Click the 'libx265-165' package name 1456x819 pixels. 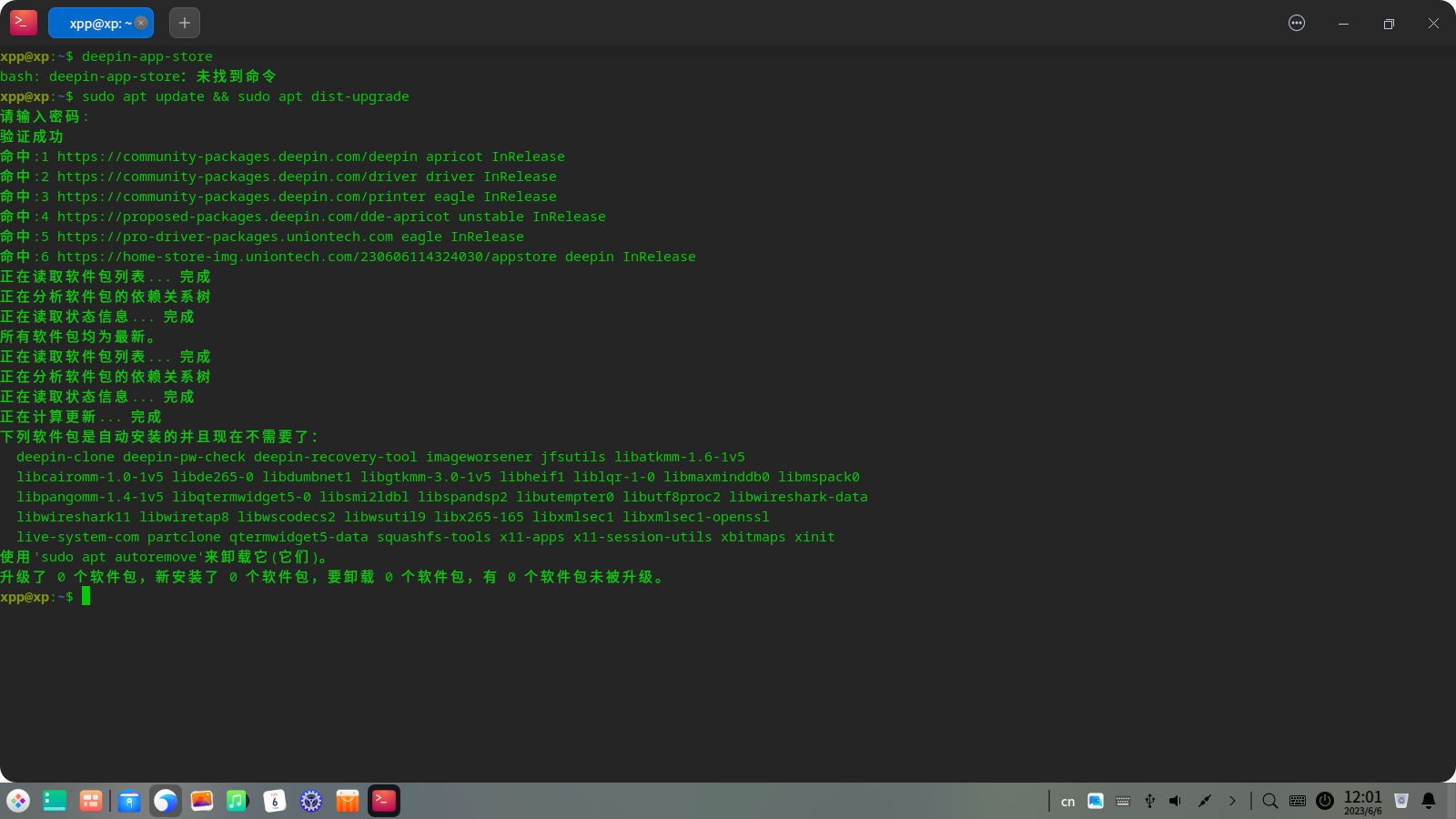479,517
